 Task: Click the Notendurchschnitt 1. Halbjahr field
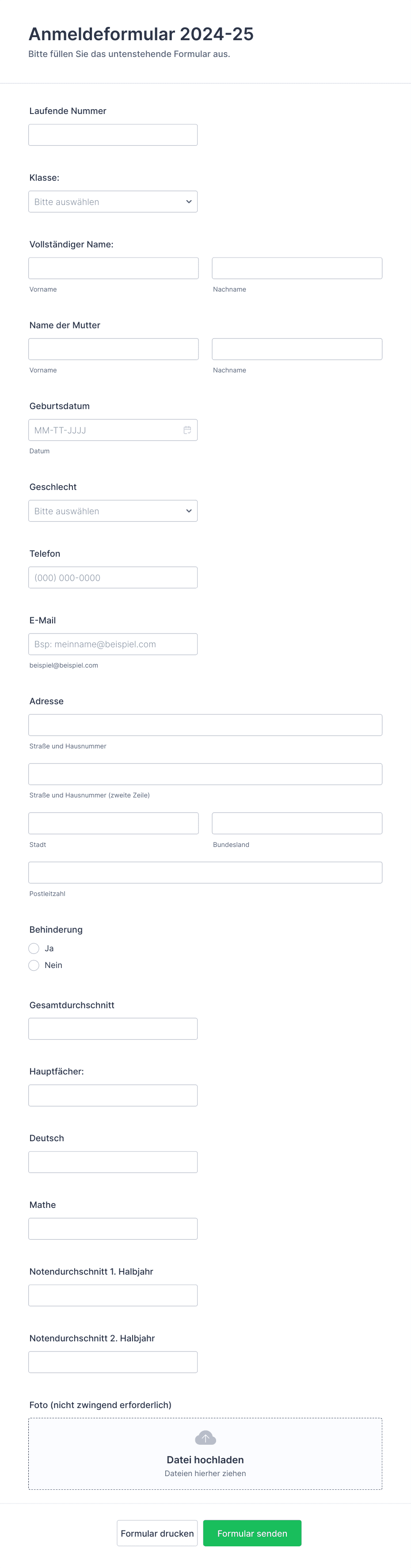click(113, 1295)
